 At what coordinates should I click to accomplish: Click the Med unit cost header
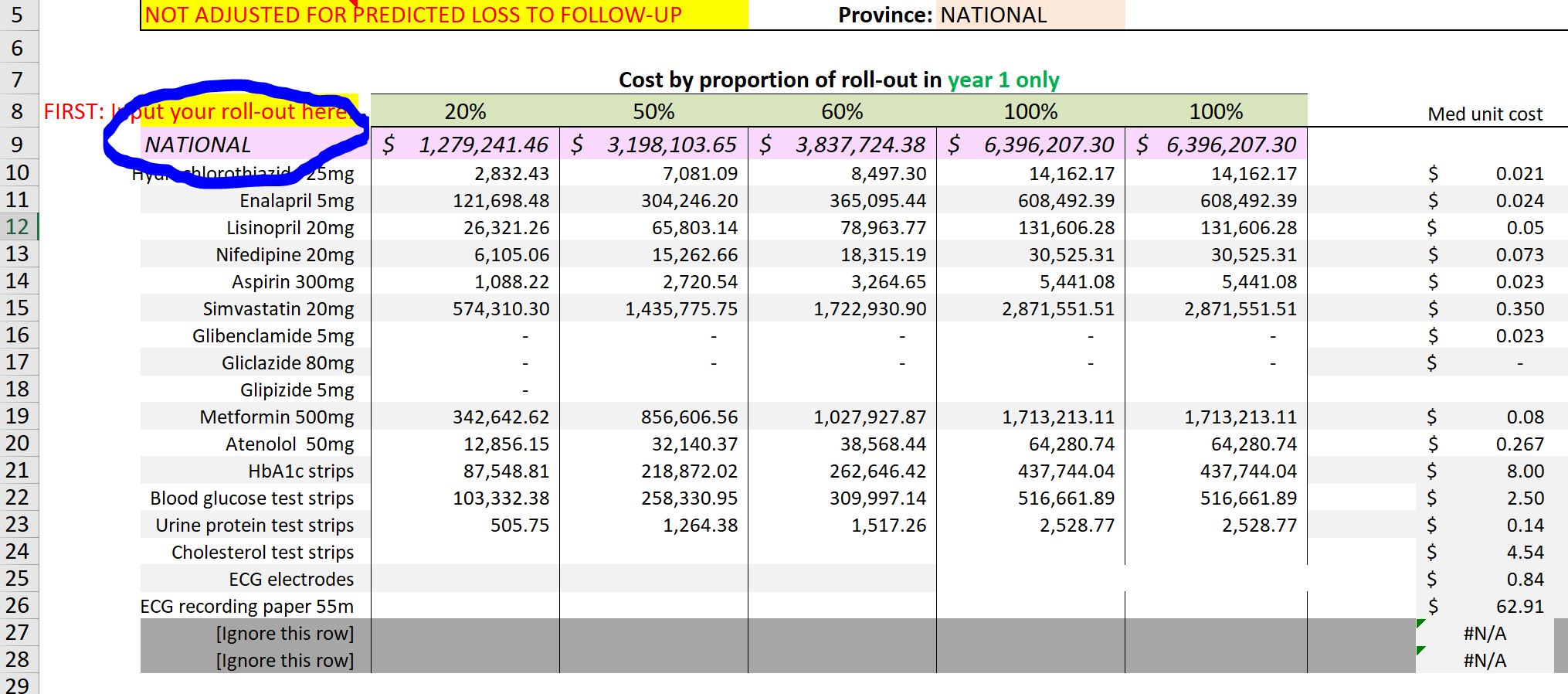point(1485,114)
